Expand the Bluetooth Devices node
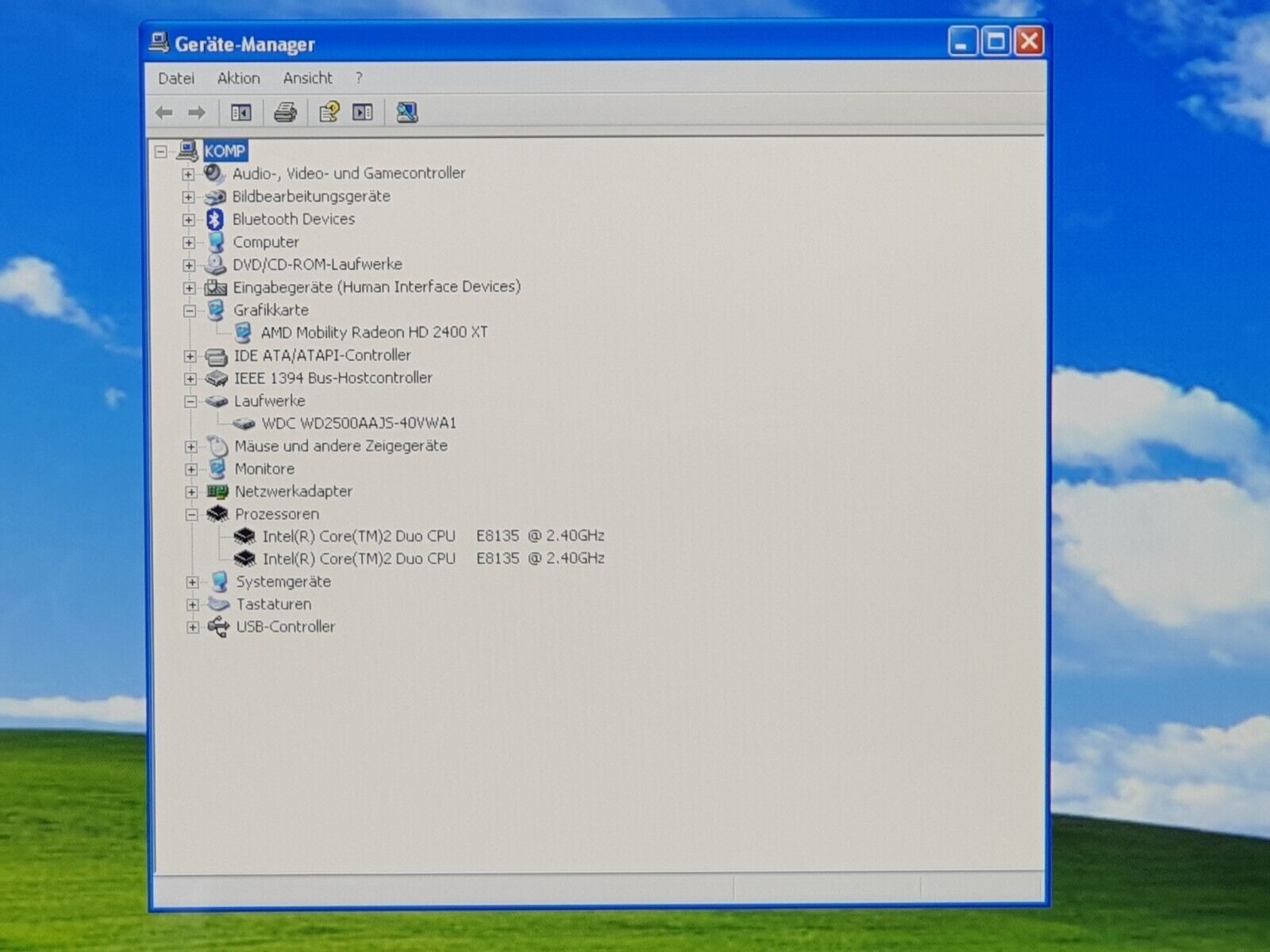 (188, 220)
